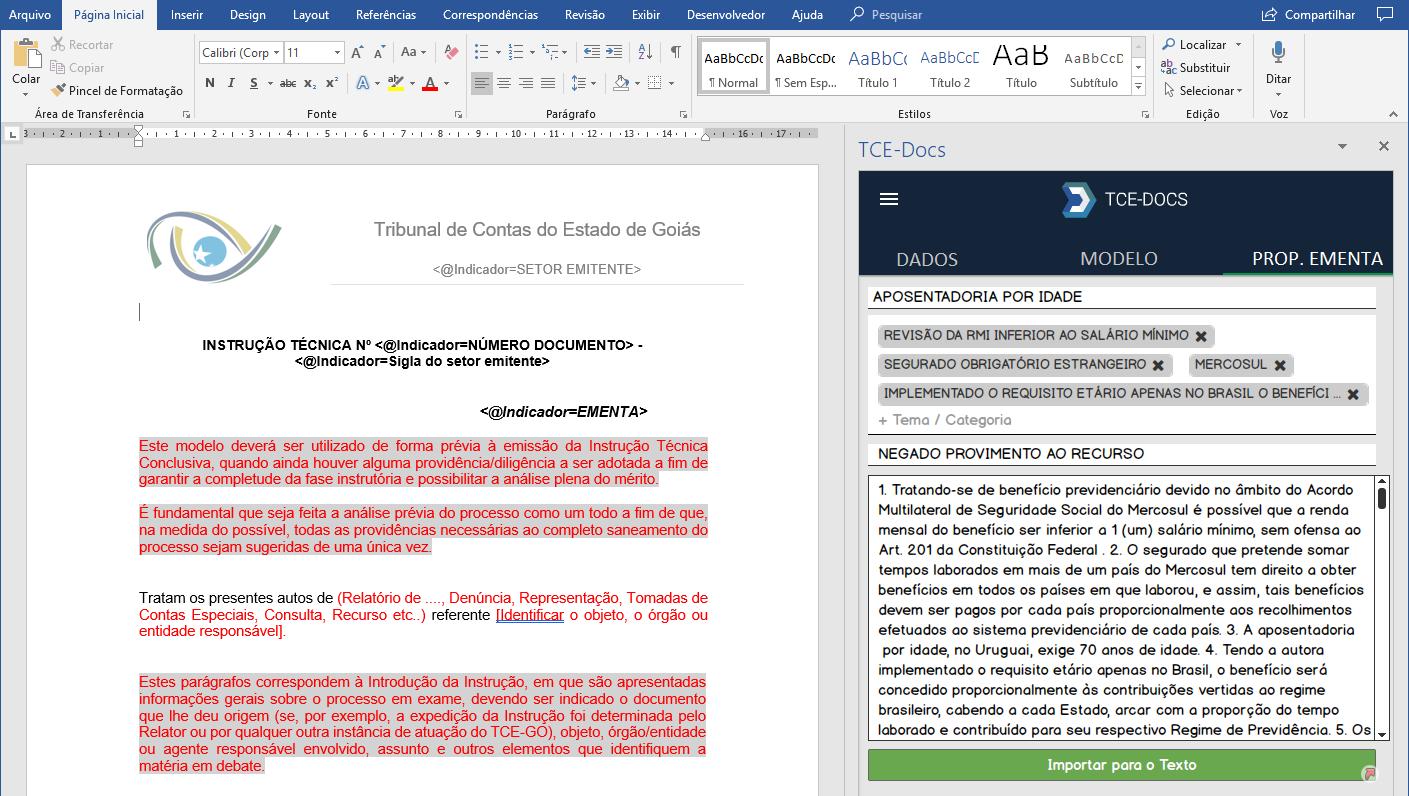Viewport: 1409px width, 796px height.
Task: Click the Pincel de Formatação tool
Action: pos(117,91)
